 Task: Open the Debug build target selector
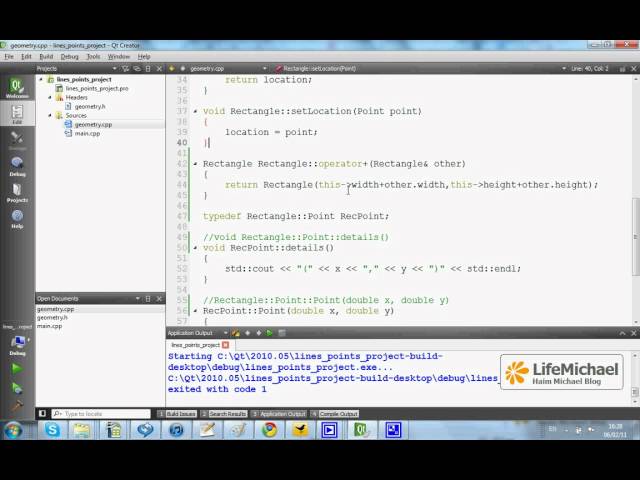18,344
